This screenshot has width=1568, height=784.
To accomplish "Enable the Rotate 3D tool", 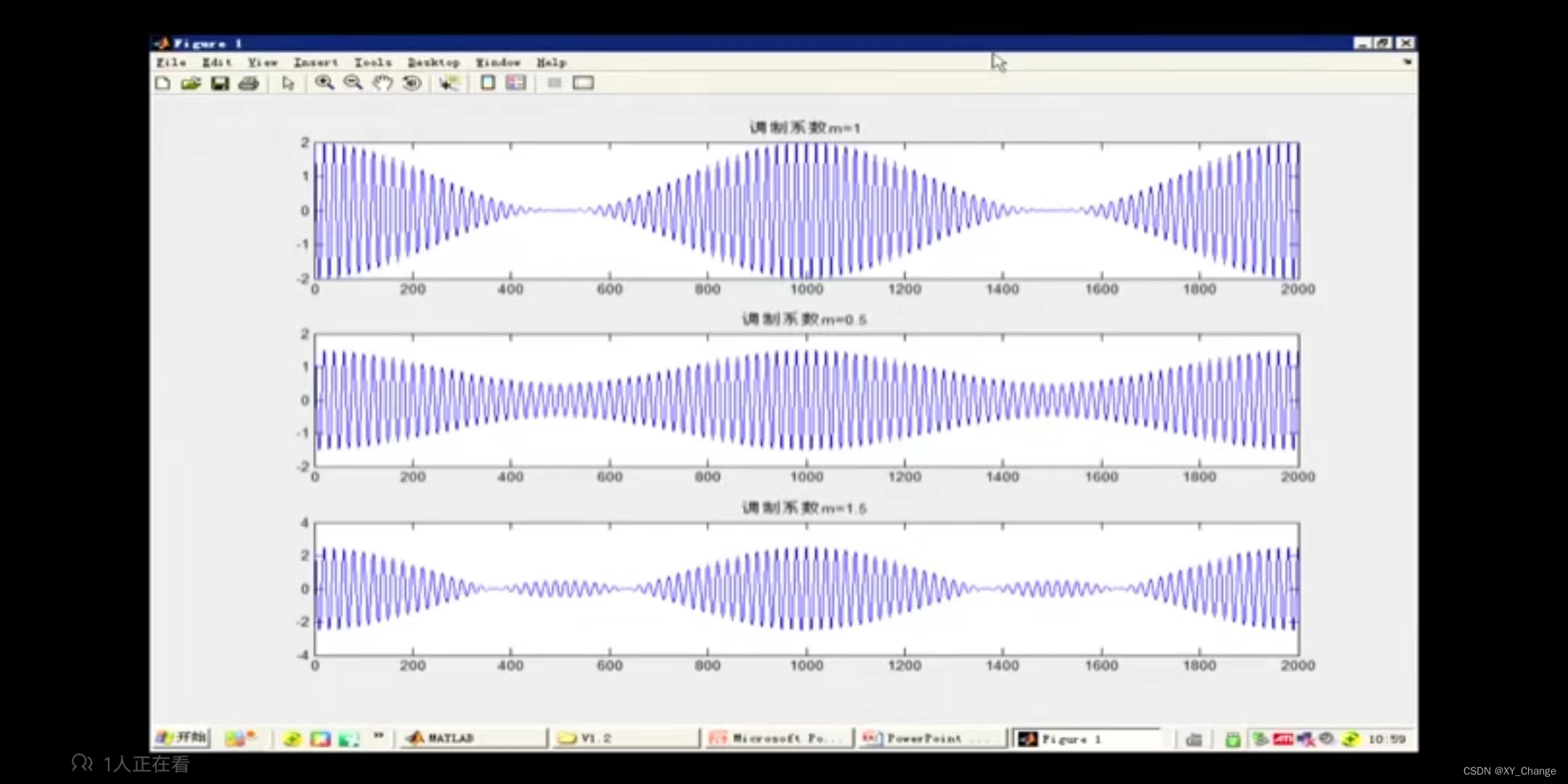I will [412, 83].
